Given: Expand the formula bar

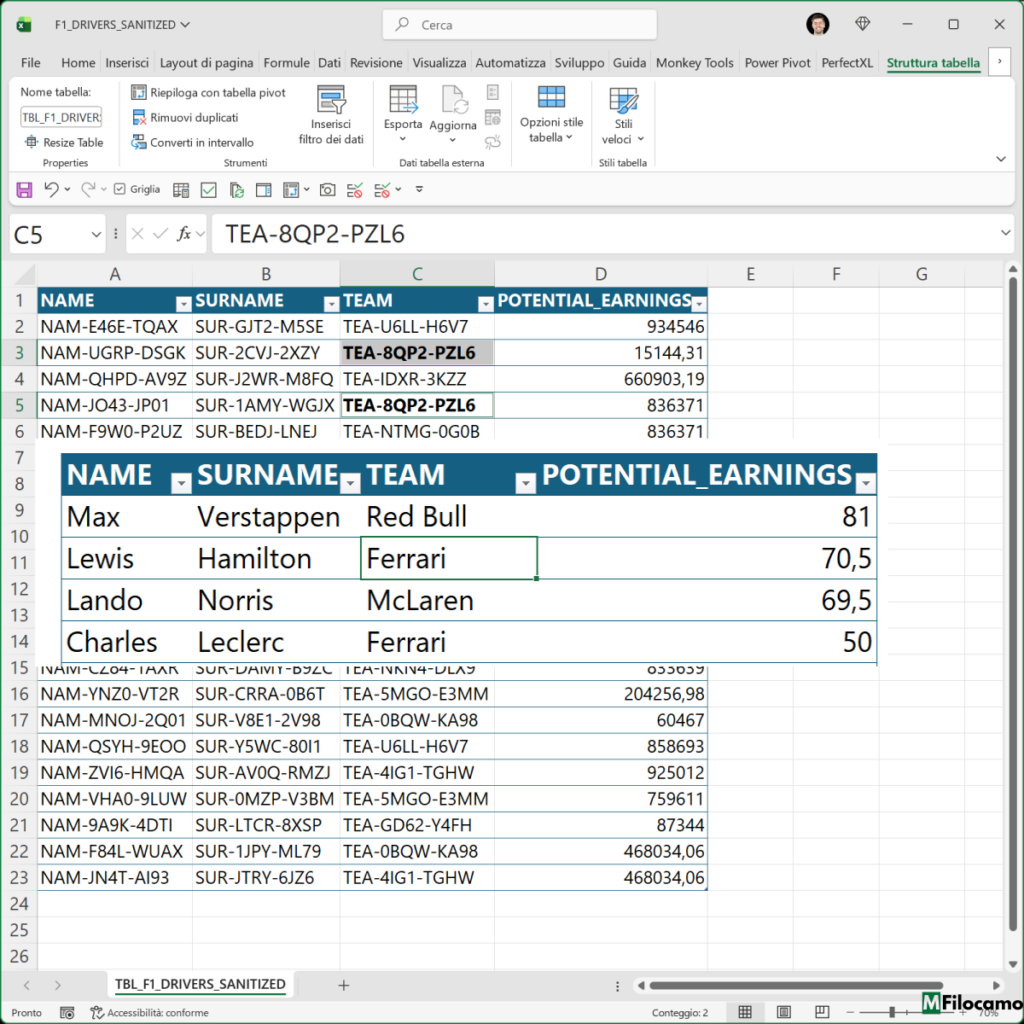Looking at the screenshot, I should [1005, 233].
